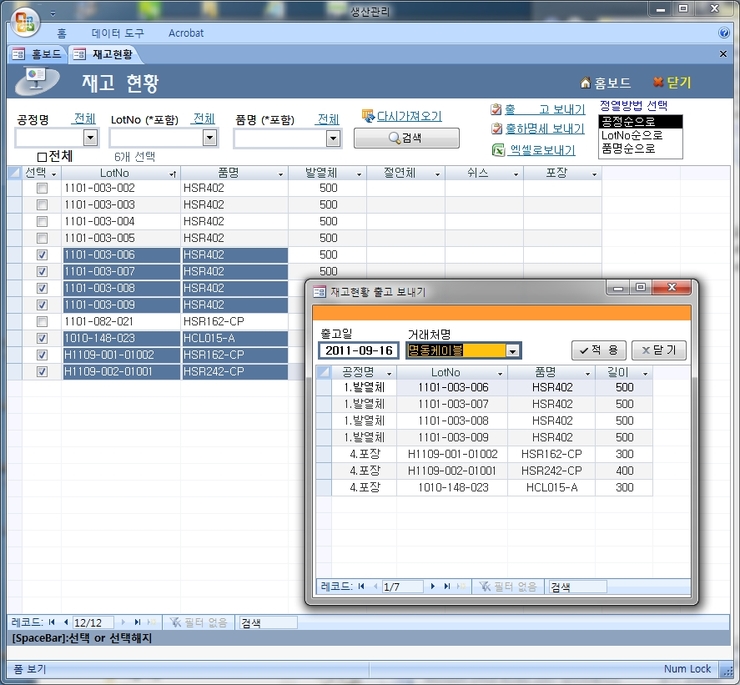Click the H1109-001-01002 cell in dialog
This screenshot has width=740, height=685.
[x=452, y=454]
